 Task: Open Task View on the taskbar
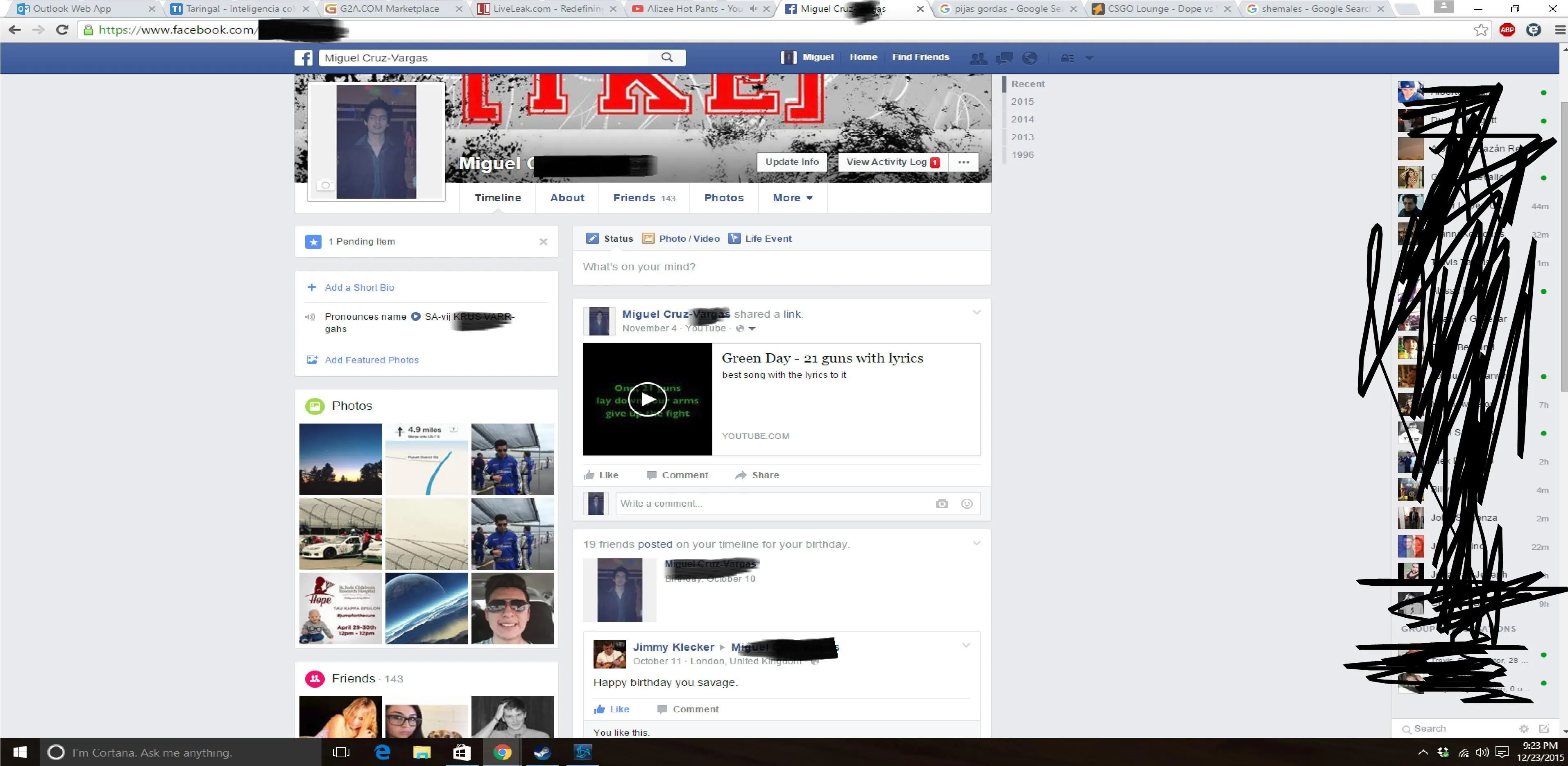341,752
